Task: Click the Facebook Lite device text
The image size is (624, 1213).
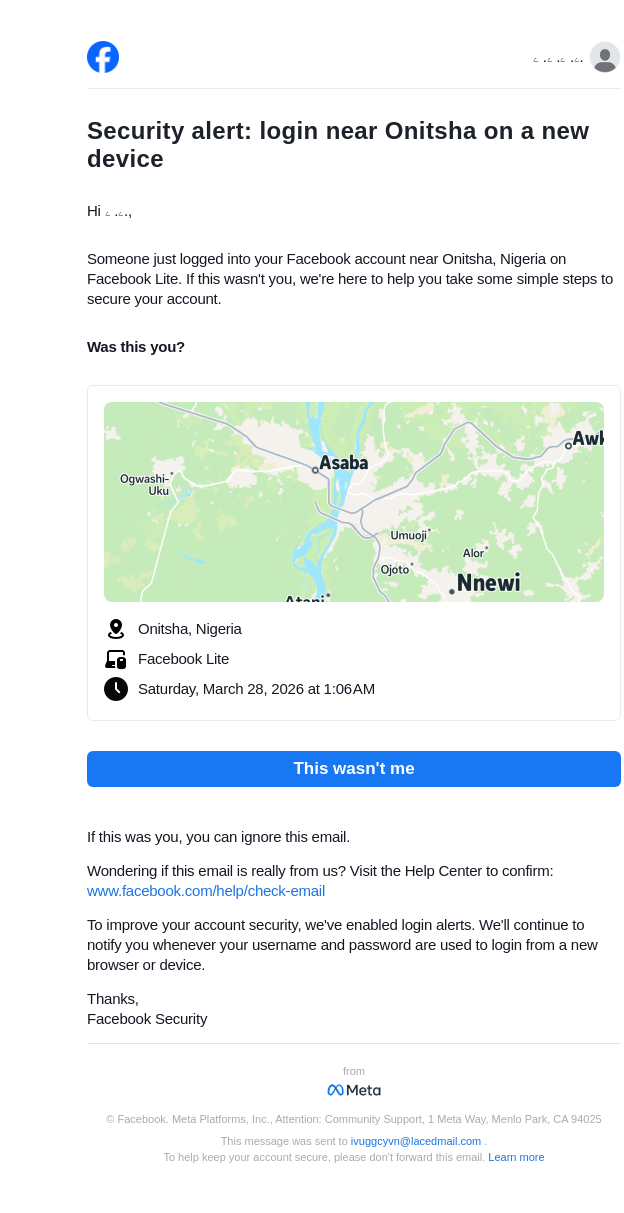Action: pyautogui.click(x=183, y=659)
